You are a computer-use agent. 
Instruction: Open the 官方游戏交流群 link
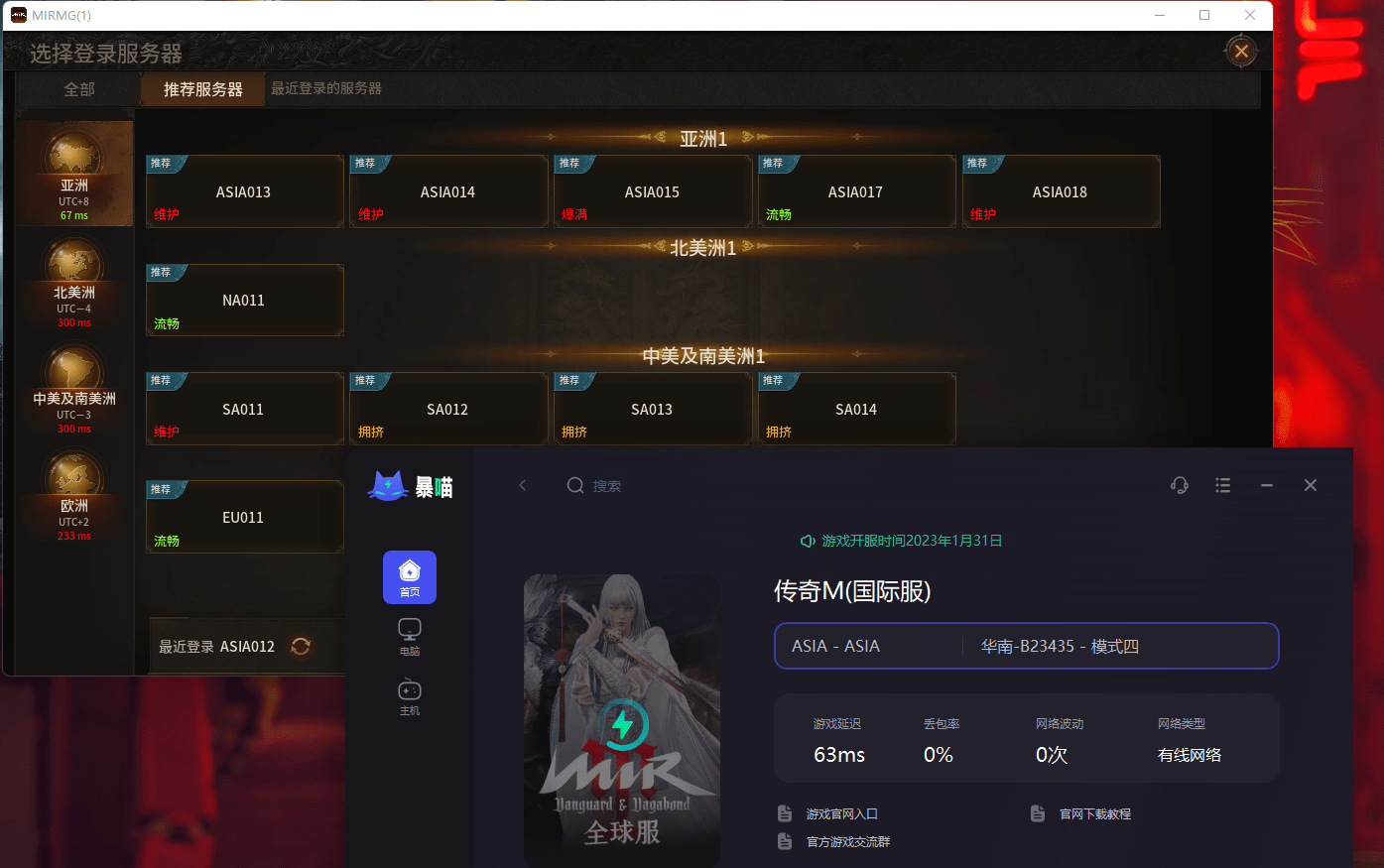point(848,841)
